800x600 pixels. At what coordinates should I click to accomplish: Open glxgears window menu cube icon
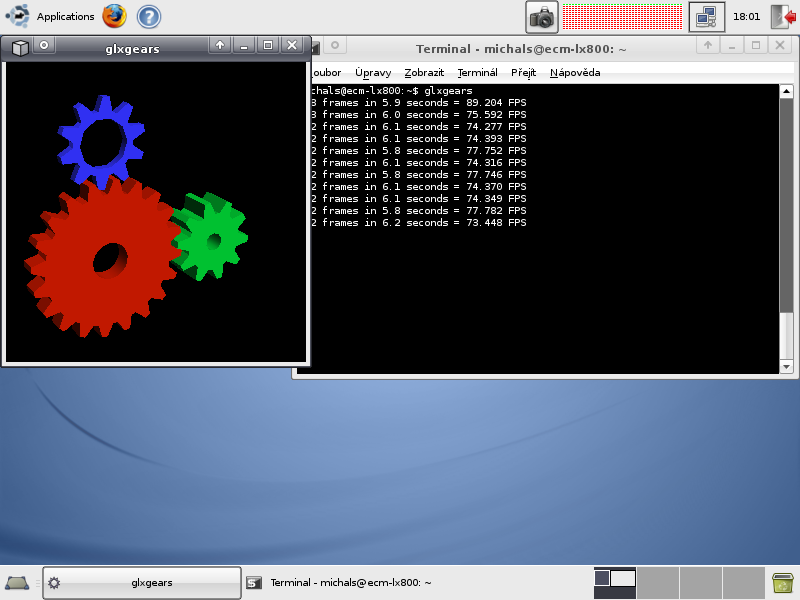(x=20, y=48)
